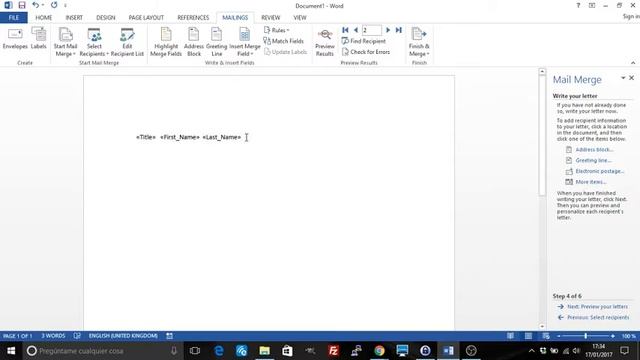Screen dimensions: 640x360
Task: Customize Quick Access Toolbar dropdown
Action: click(65, 6)
